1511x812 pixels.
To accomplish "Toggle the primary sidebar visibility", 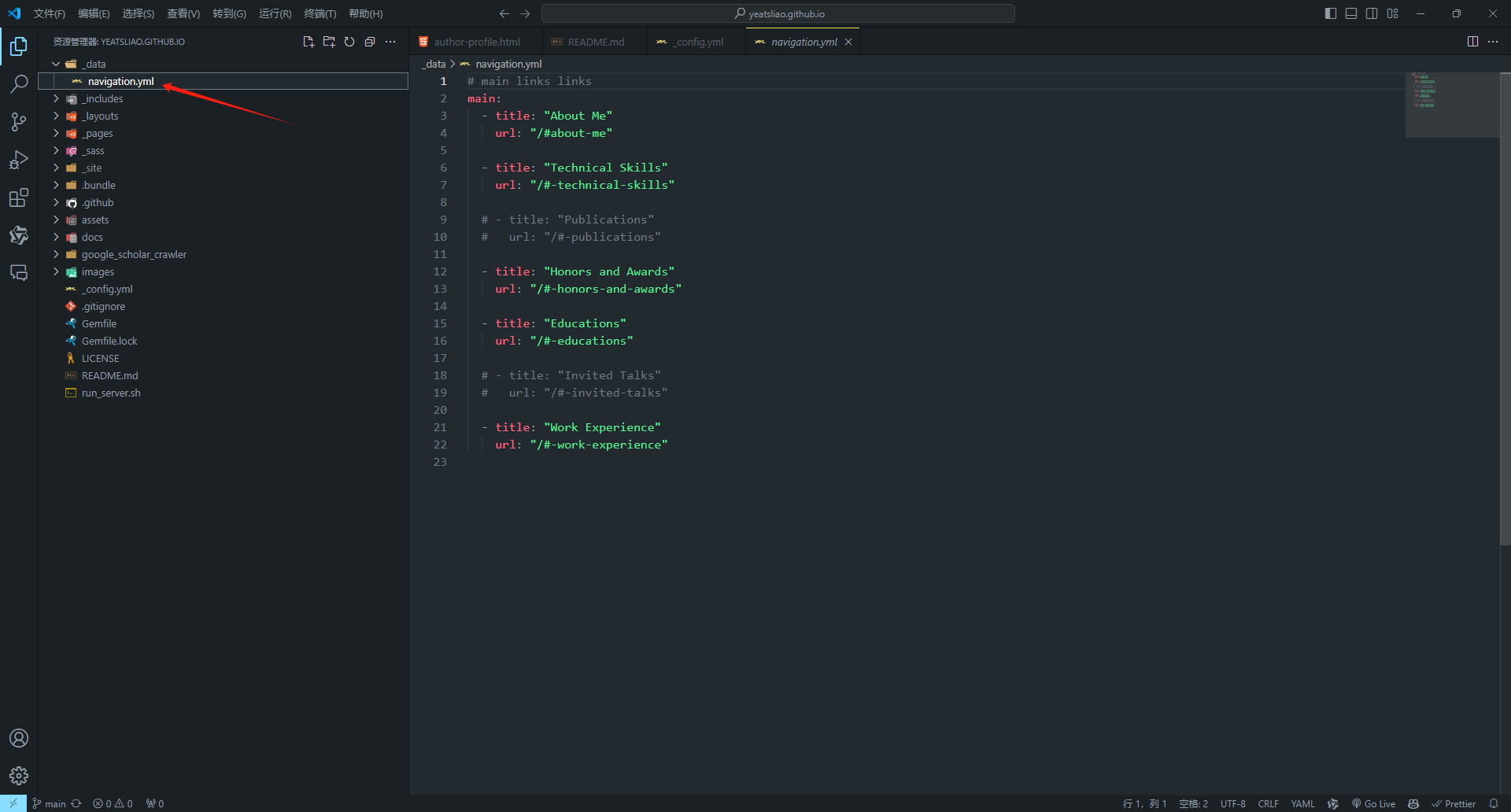I will 1331,13.
